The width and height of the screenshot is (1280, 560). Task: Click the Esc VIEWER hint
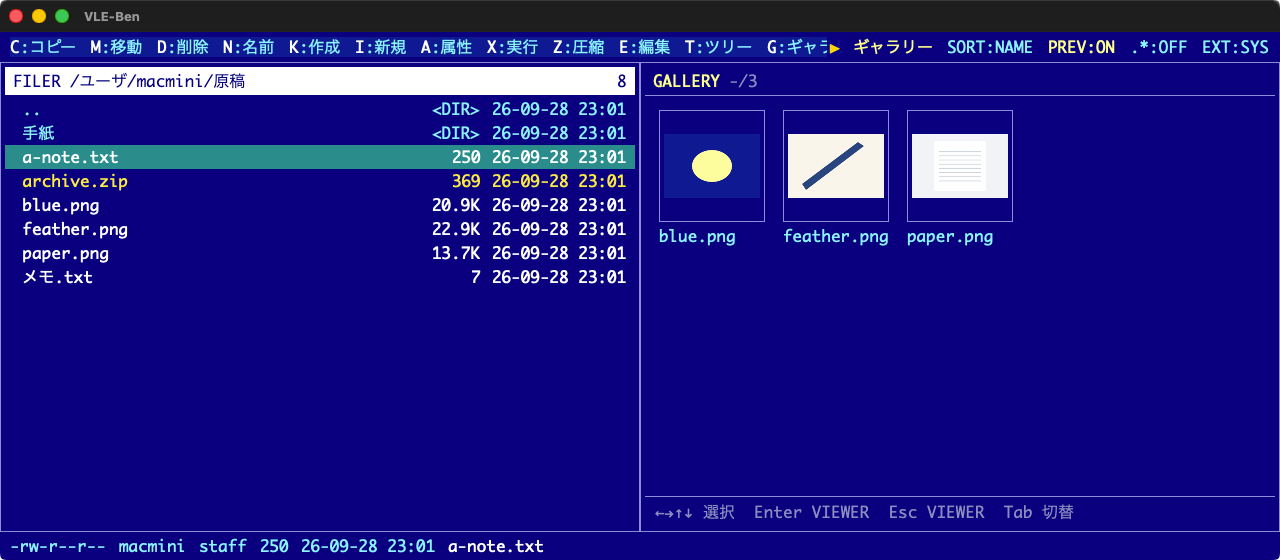(936, 512)
